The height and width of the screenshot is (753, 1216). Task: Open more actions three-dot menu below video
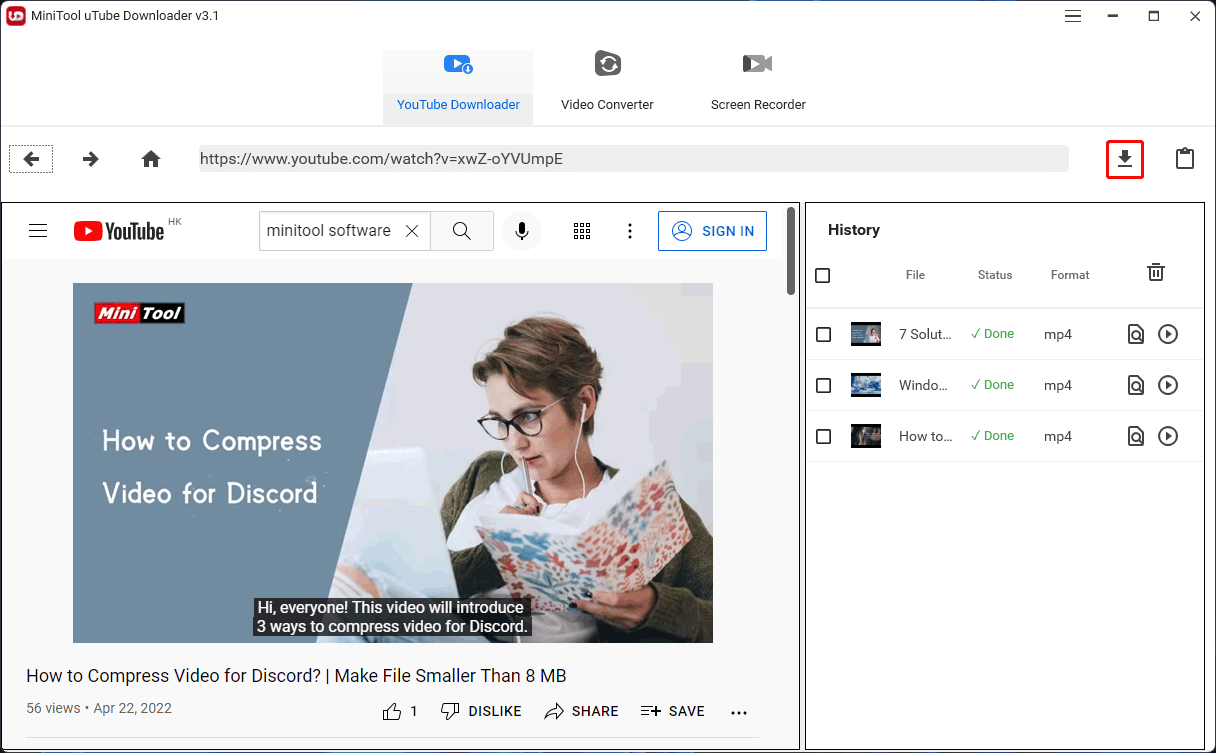739,712
